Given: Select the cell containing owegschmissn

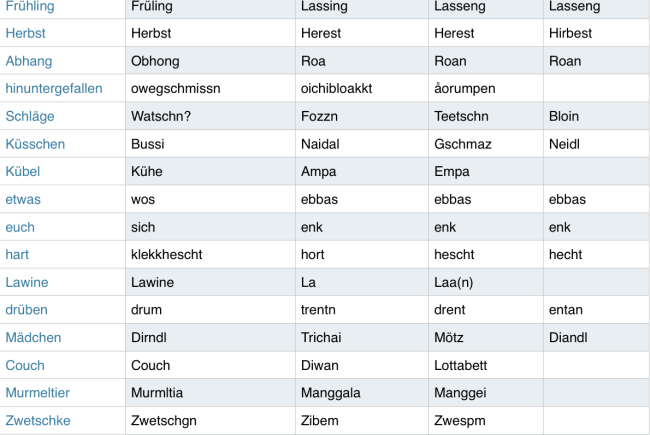Looking at the screenshot, I should point(211,88).
